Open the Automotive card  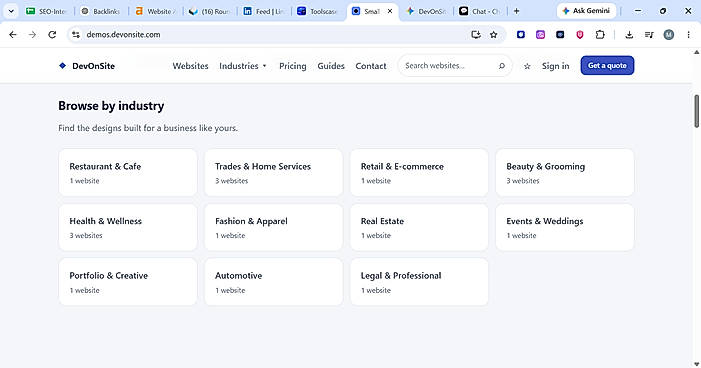click(x=274, y=282)
